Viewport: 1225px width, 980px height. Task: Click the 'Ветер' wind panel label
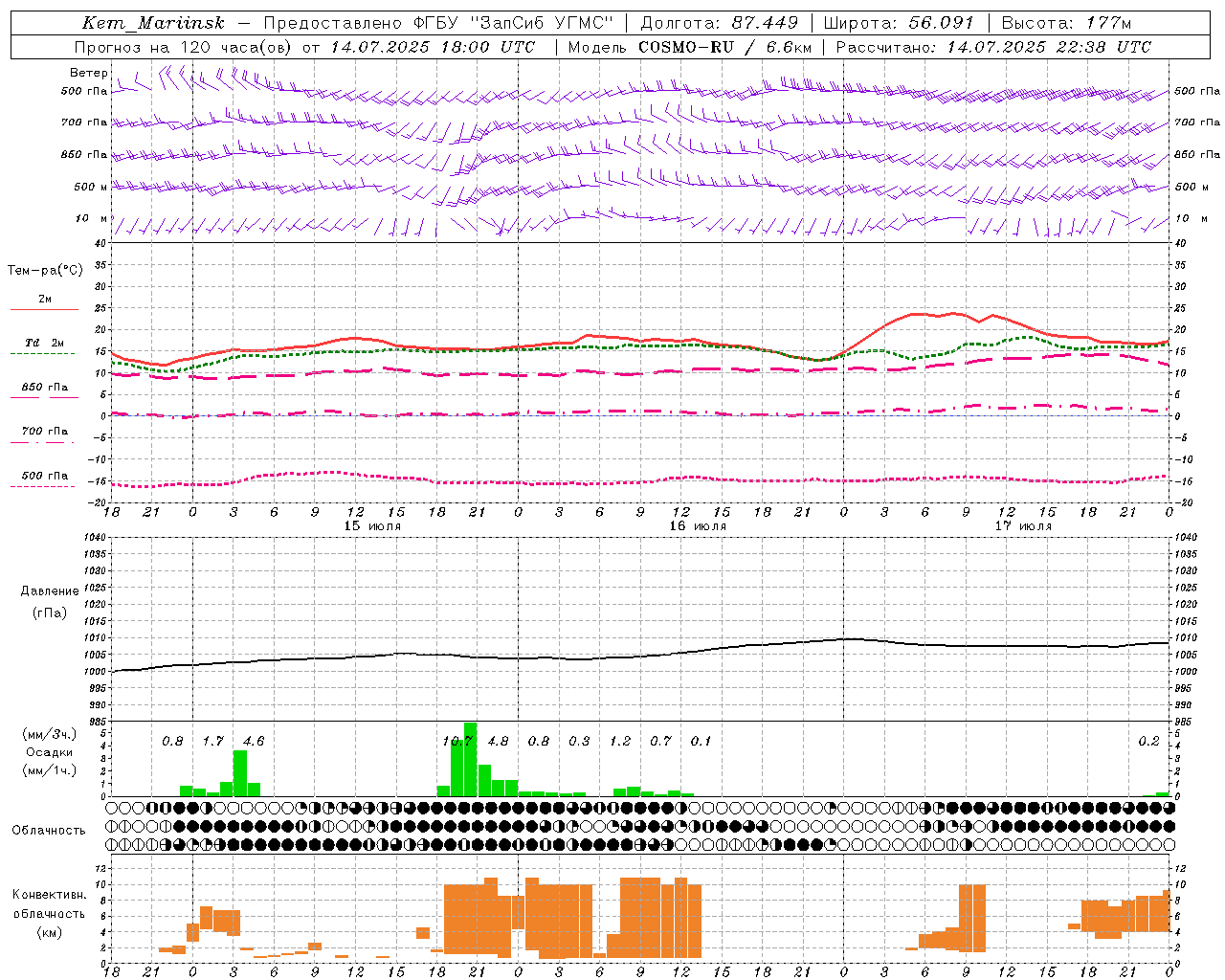[x=89, y=73]
